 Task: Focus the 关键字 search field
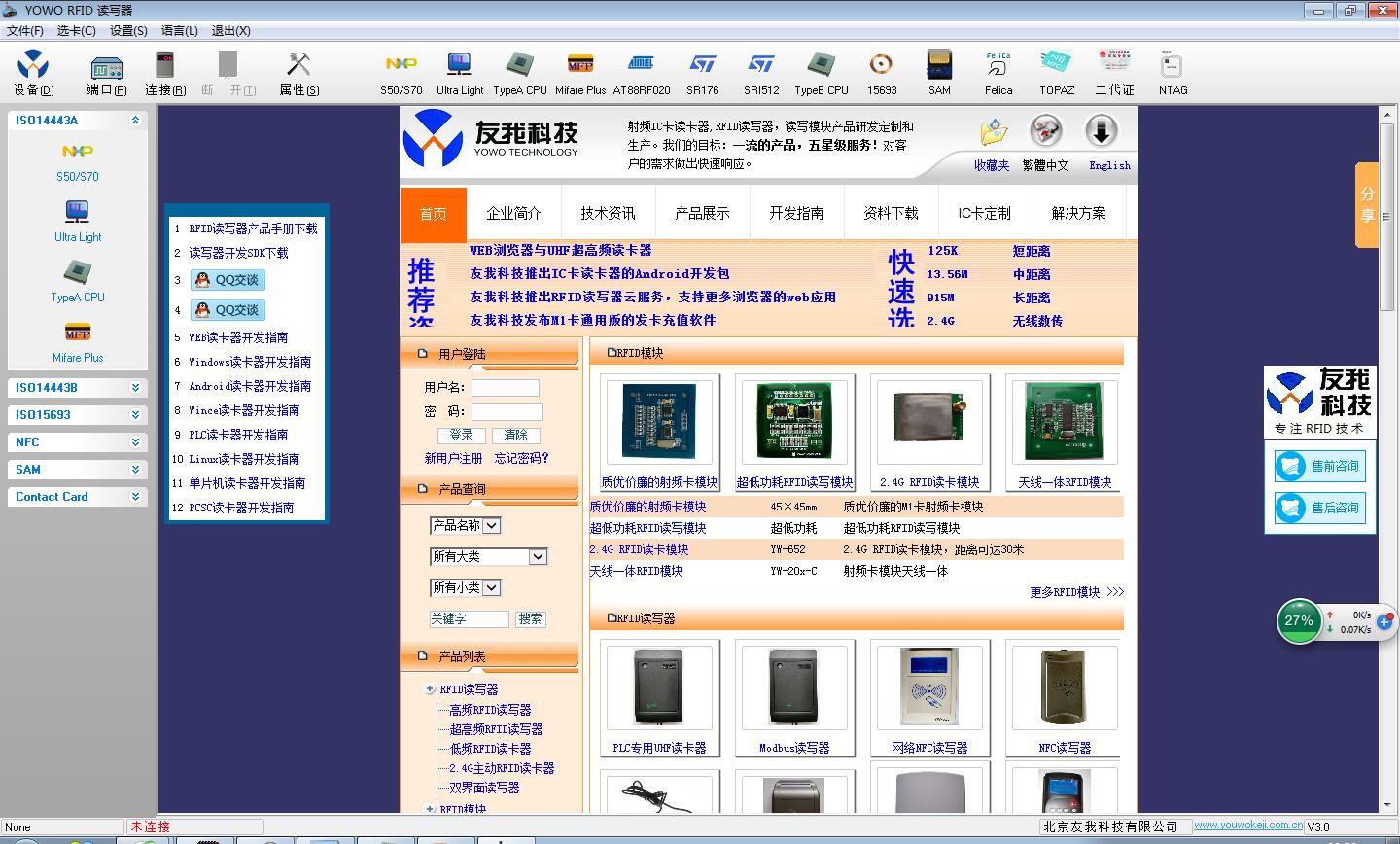469,619
